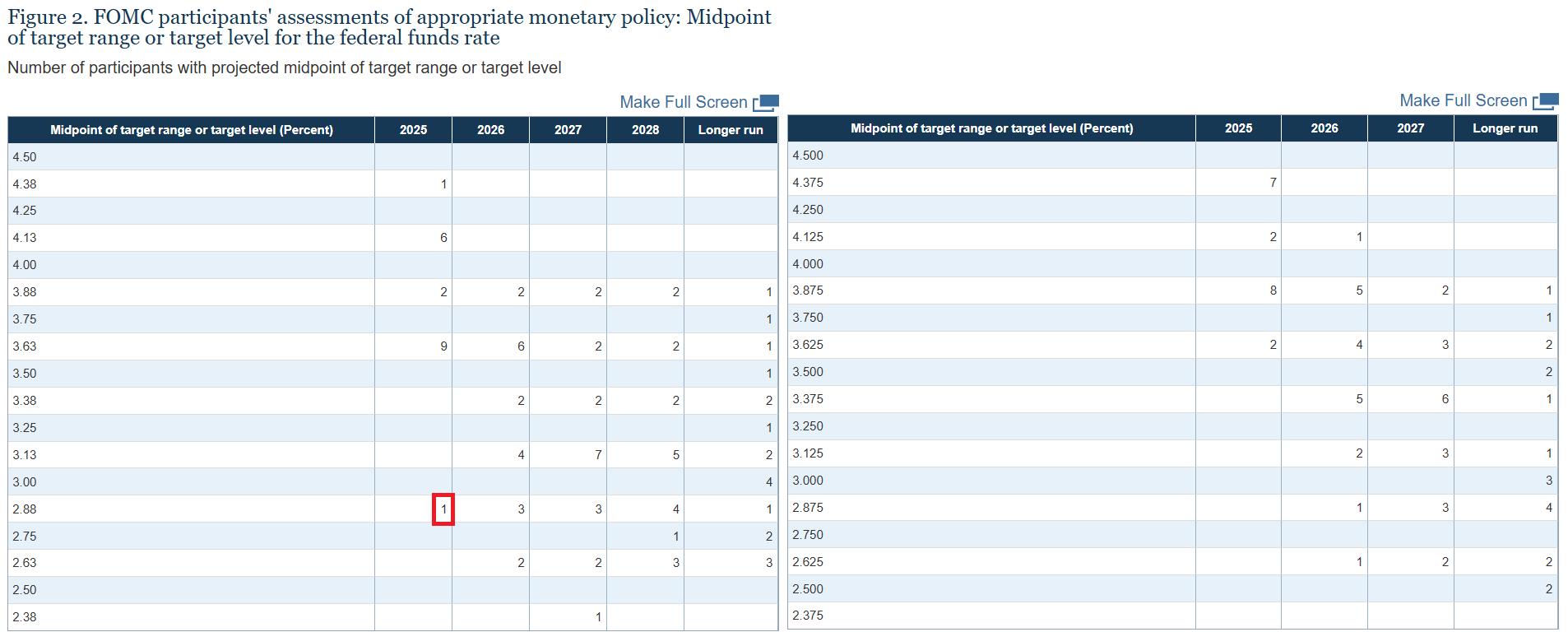Select the 4.50 row label
This screenshot has width=1568, height=632.
[x=25, y=157]
